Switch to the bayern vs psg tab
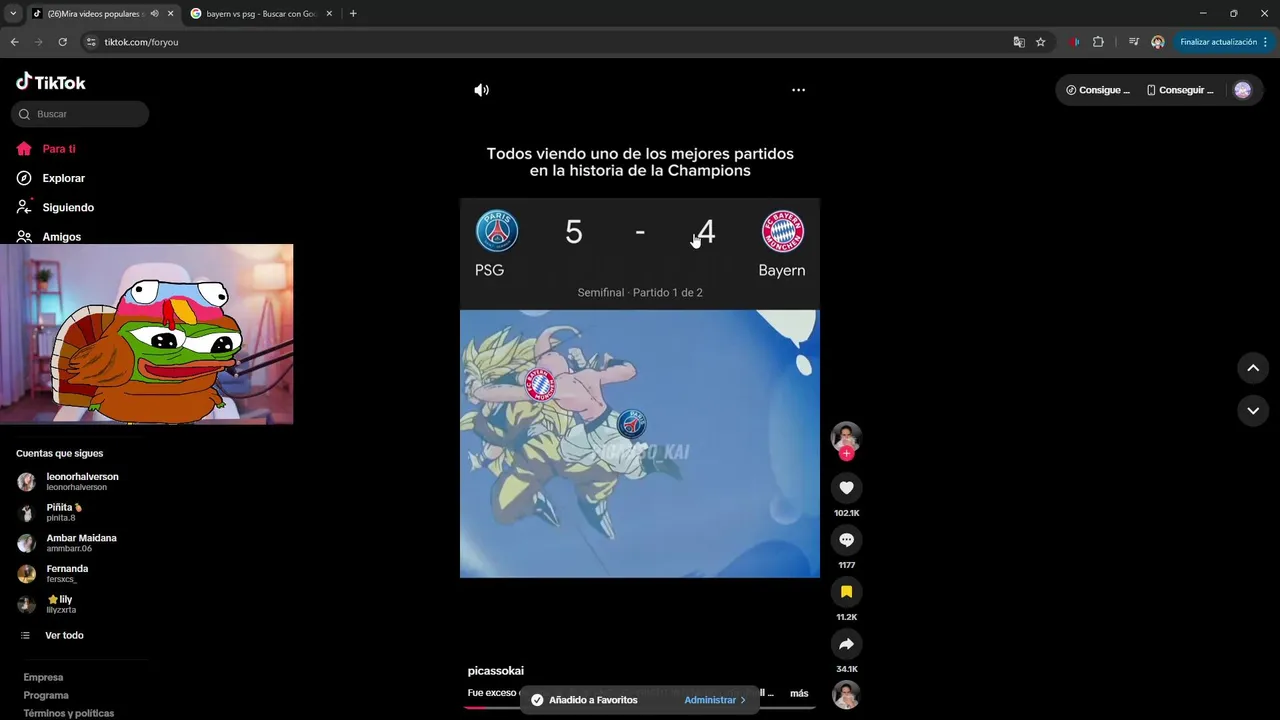Screen dimensions: 1280x720 tap(260, 14)
